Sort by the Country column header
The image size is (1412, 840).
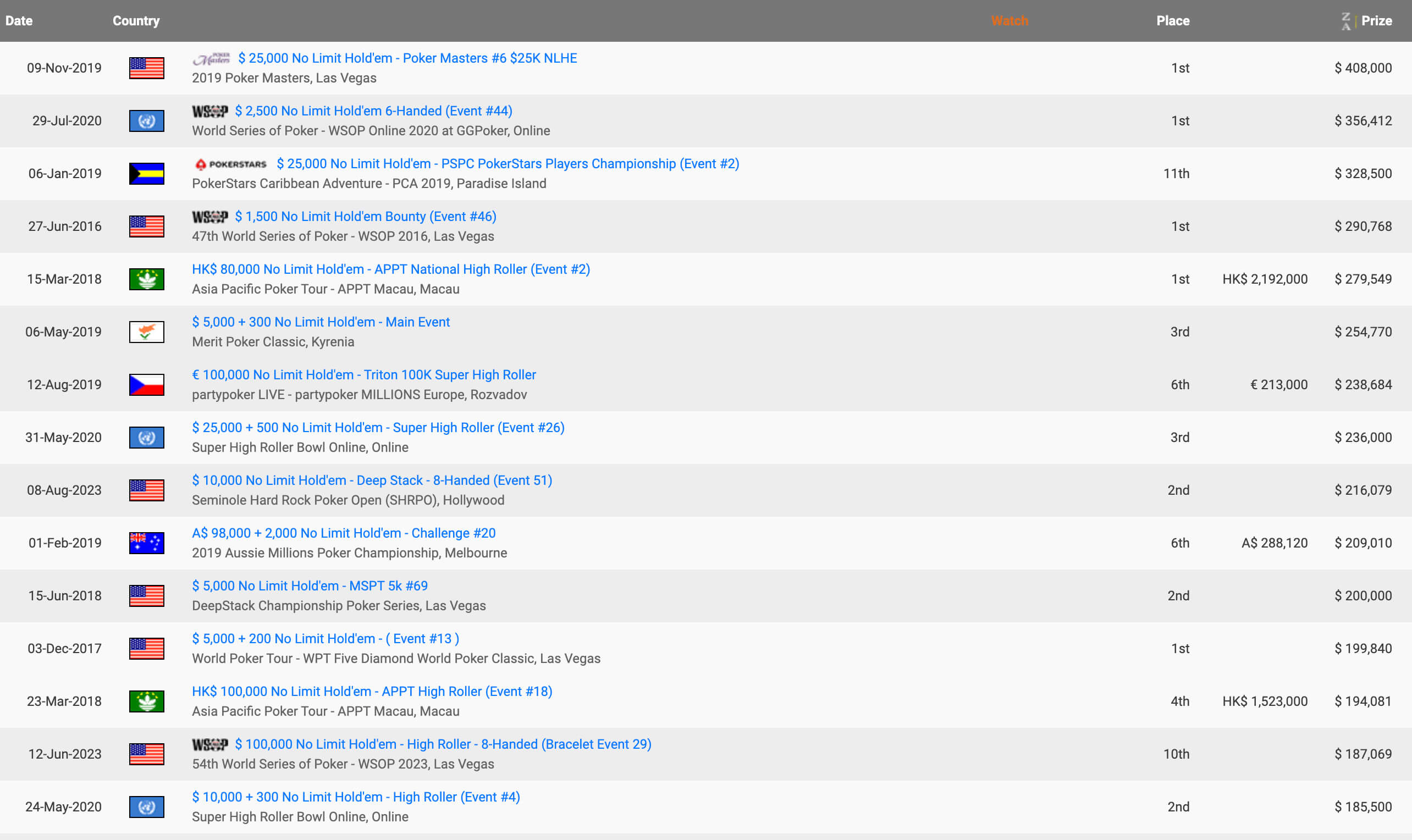(136, 21)
